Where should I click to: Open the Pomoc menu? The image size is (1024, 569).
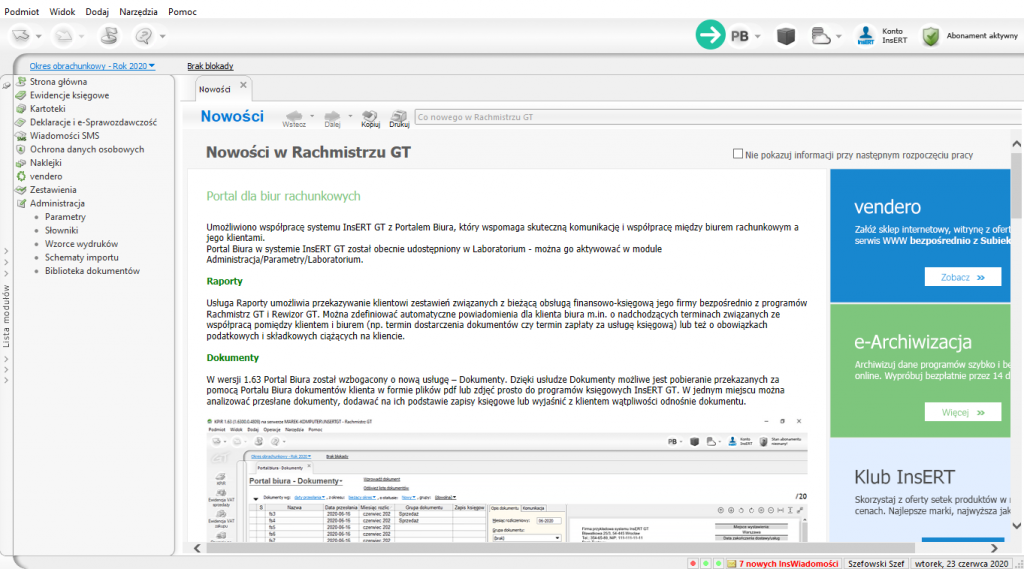182,12
